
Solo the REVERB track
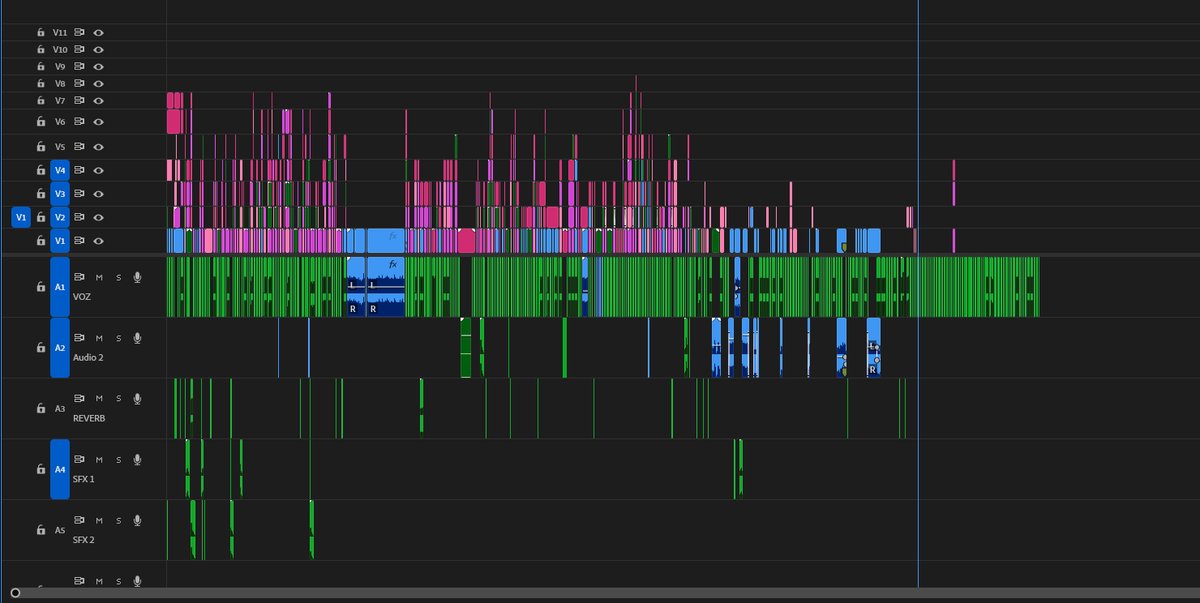[x=119, y=399]
